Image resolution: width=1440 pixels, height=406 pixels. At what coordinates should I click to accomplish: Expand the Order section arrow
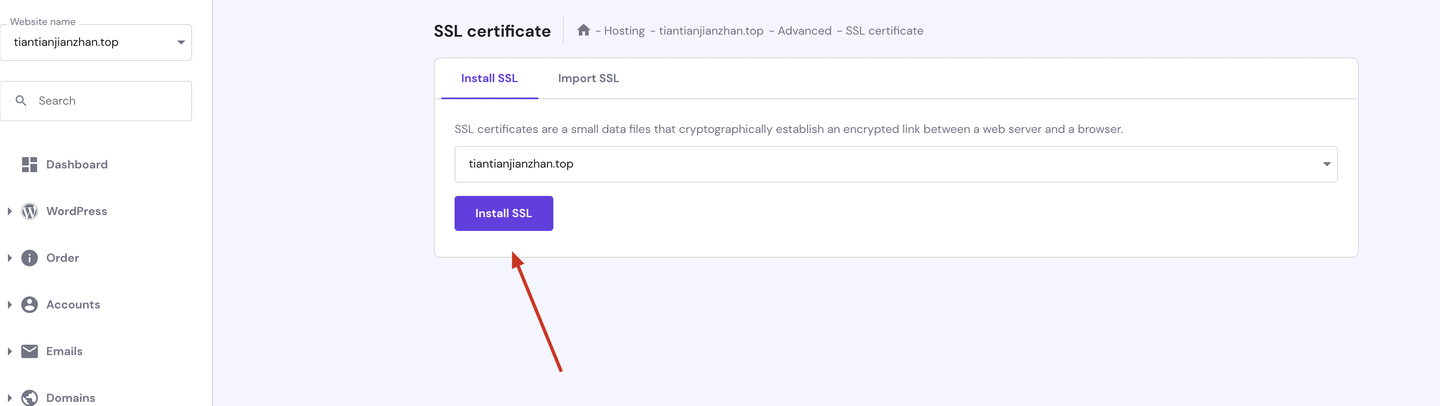[x=10, y=258]
